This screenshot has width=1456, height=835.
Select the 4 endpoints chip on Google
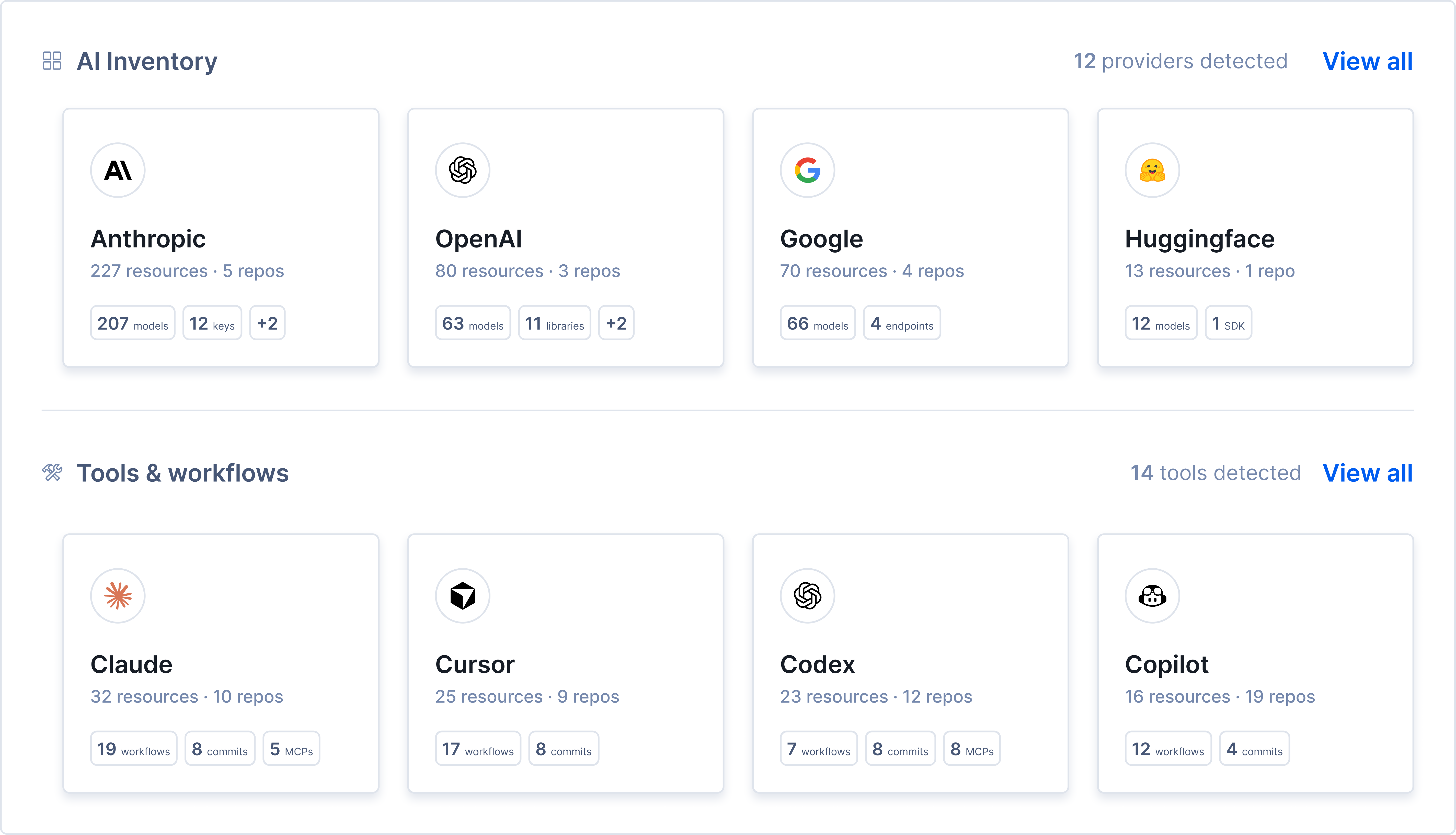(902, 323)
